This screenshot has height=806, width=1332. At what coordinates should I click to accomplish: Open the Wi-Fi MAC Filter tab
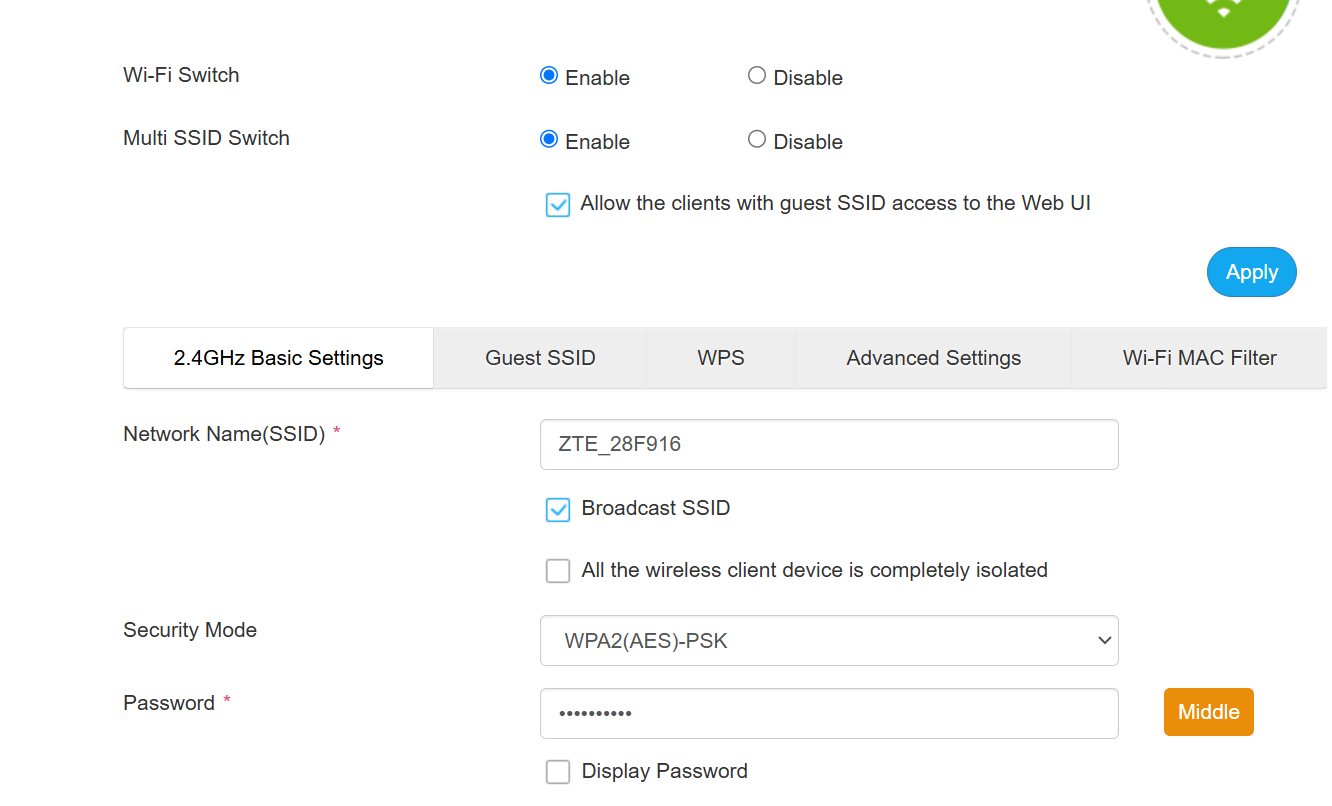pos(1199,358)
